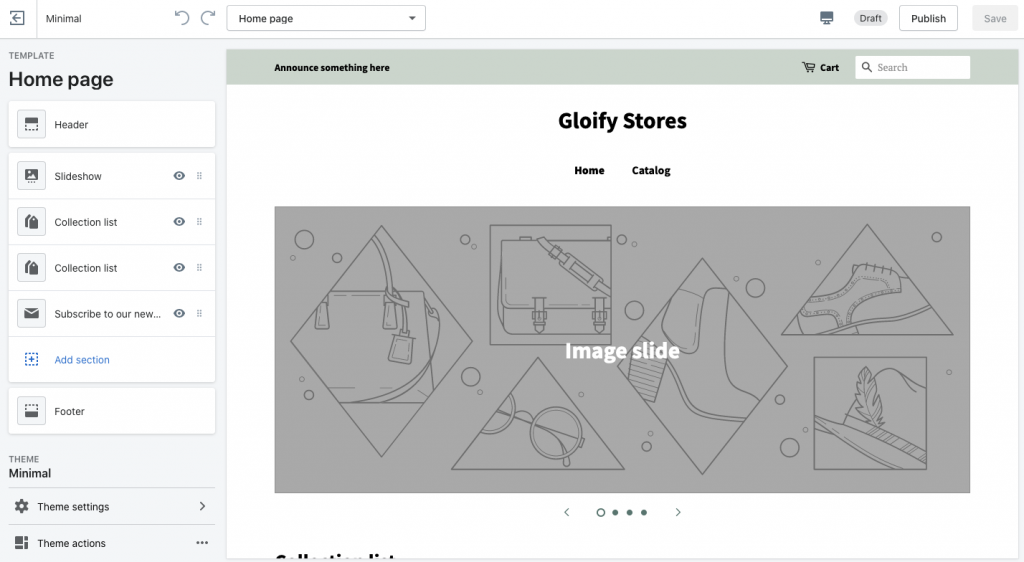Add section to the home page

[82, 360]
